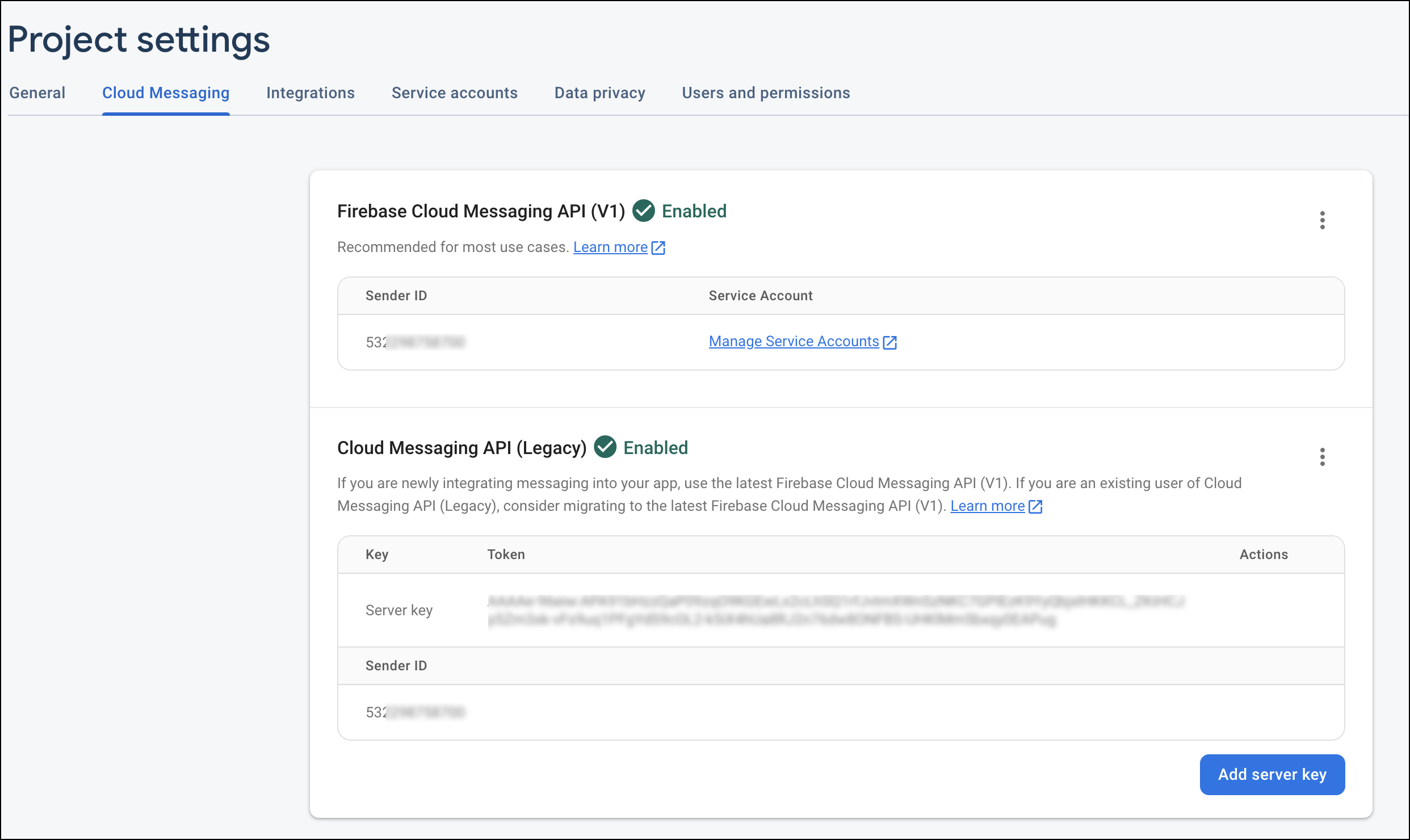Open the Data privacy tab

(599, 93)
